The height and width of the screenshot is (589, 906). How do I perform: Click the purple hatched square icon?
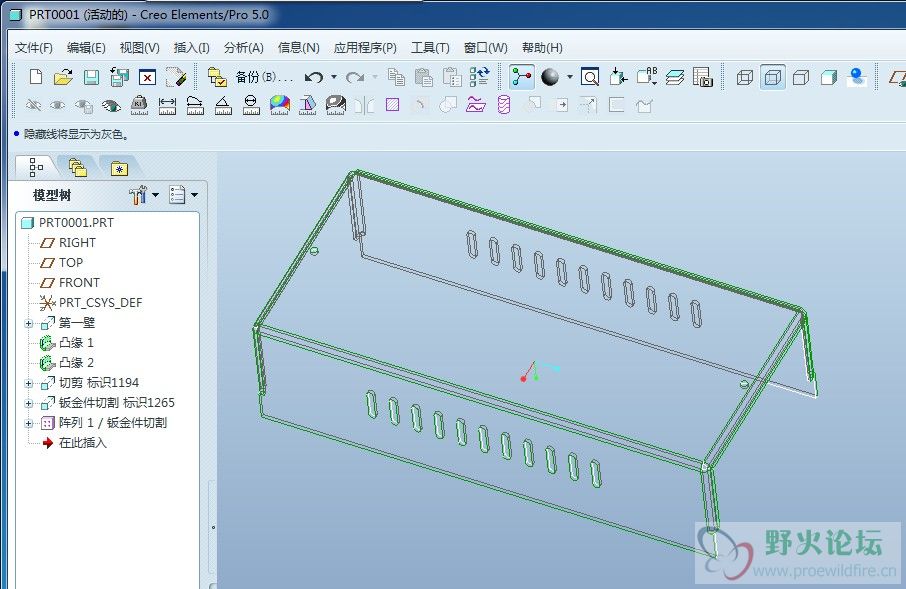pos(393,105)
